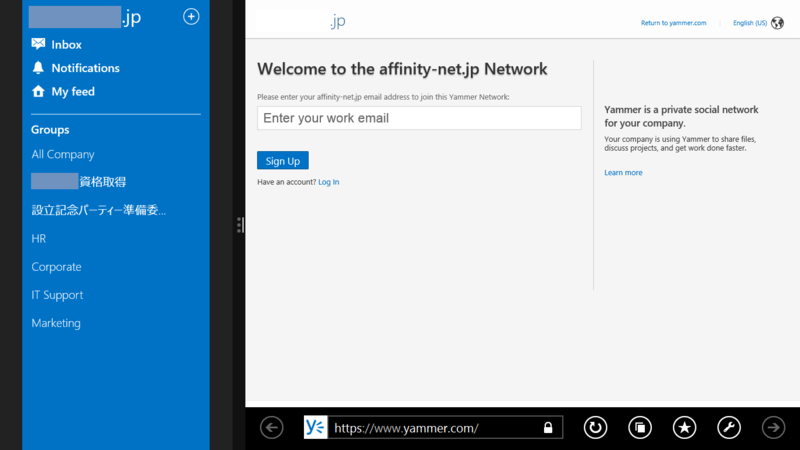Image resolution: width=800 pixels, height=450 pixels.
Task: Click the padlock security icon
Action: tap(548, 428)
